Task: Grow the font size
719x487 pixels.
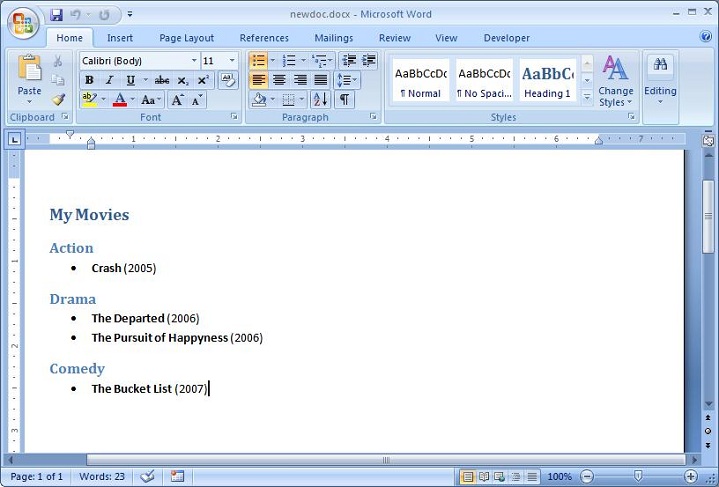Action: point(177,100)
